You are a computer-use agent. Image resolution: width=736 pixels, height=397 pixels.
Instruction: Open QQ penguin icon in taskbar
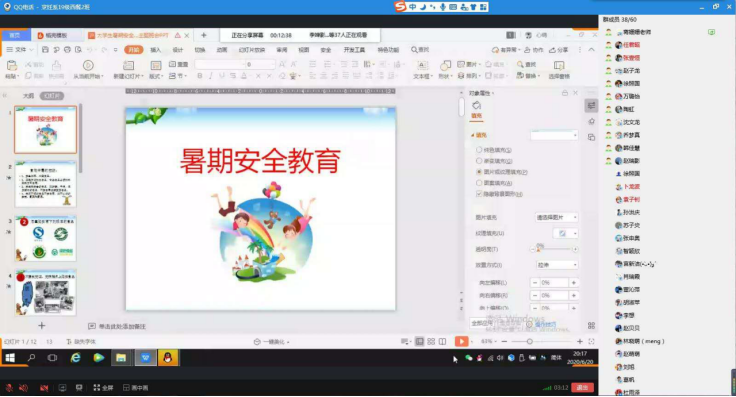[168, 358]
